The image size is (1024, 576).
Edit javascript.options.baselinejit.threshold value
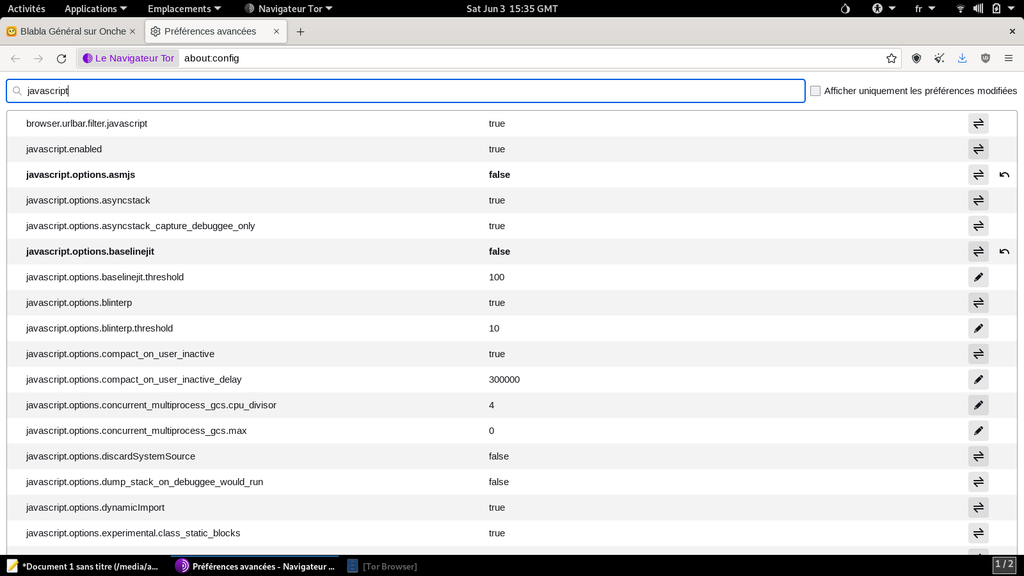[x=978, y=277]
